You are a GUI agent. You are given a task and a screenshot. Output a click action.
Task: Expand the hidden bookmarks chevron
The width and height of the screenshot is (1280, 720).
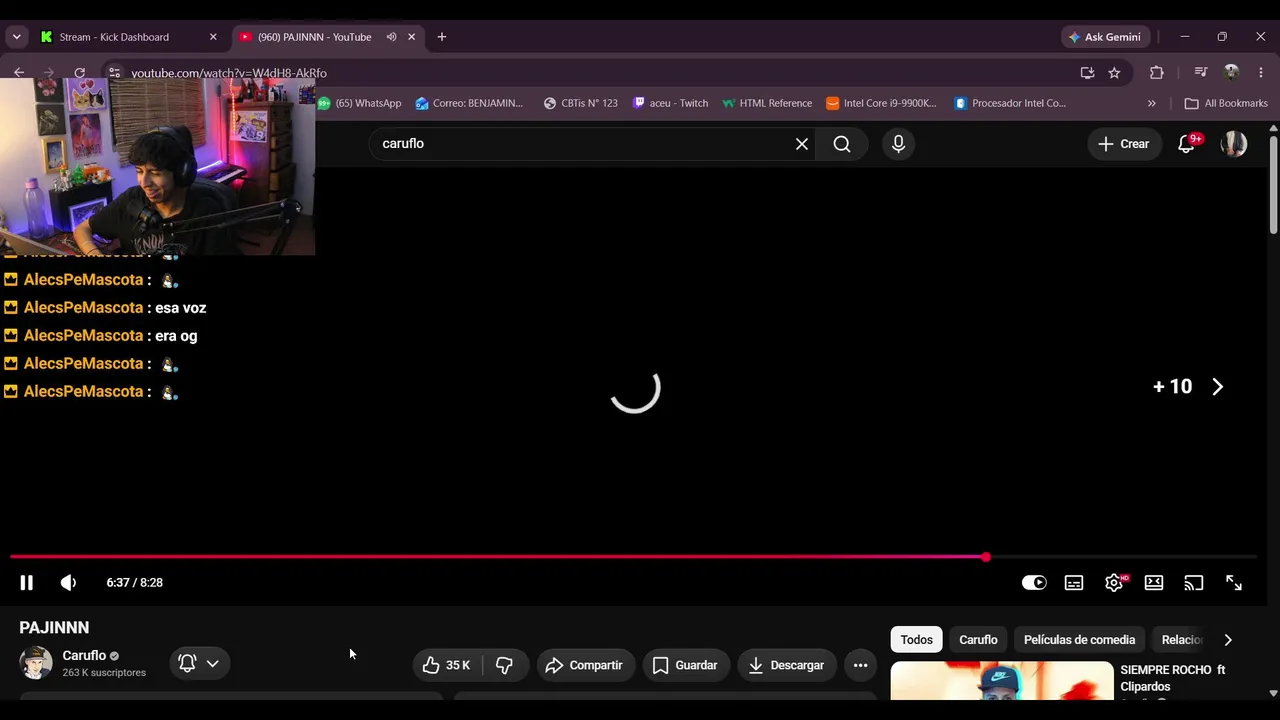click(1151, 103)
